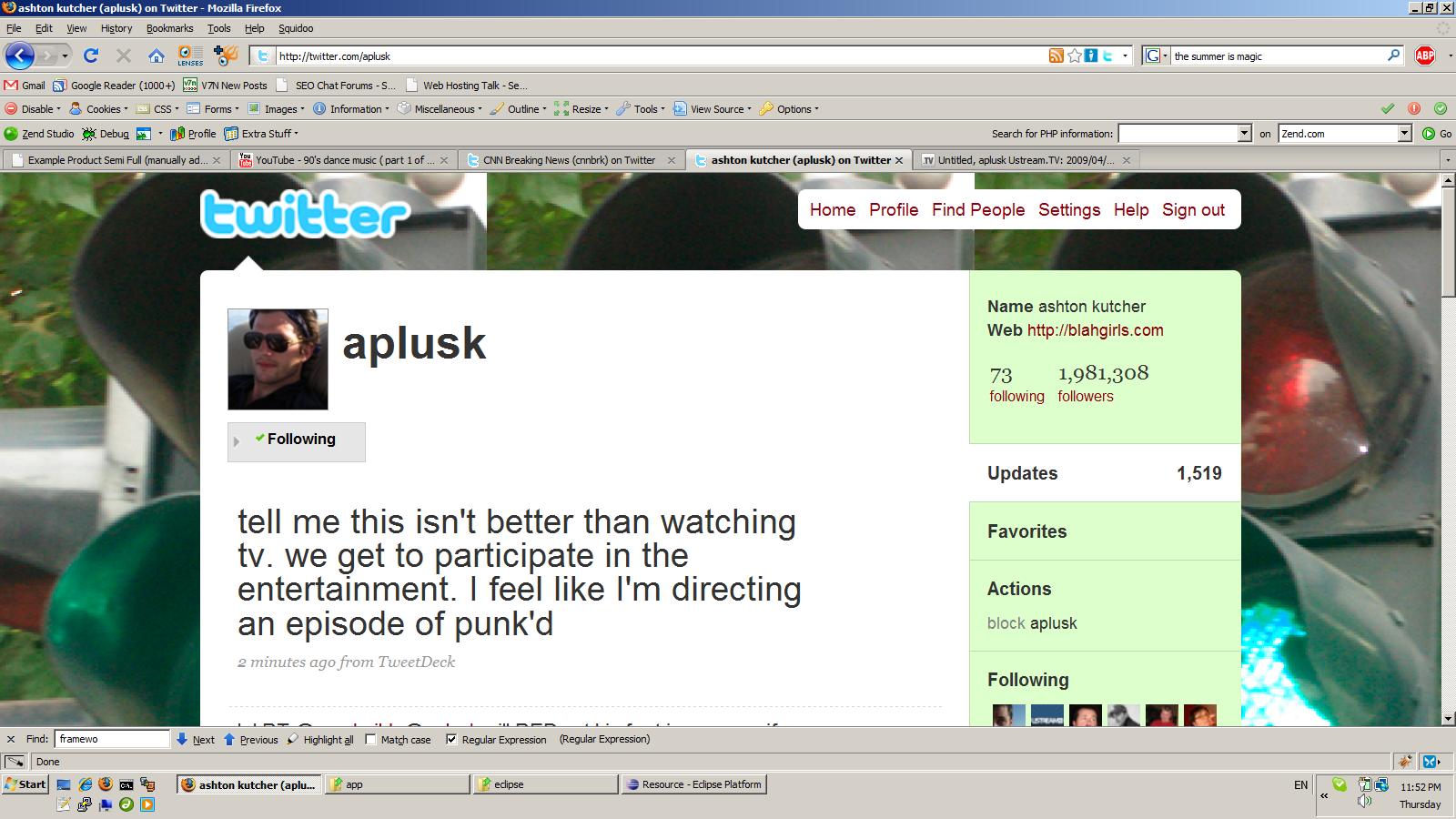Open the Bookmarks menu
The width and height of the screenshot is (1456, 819).
point(169,28)
